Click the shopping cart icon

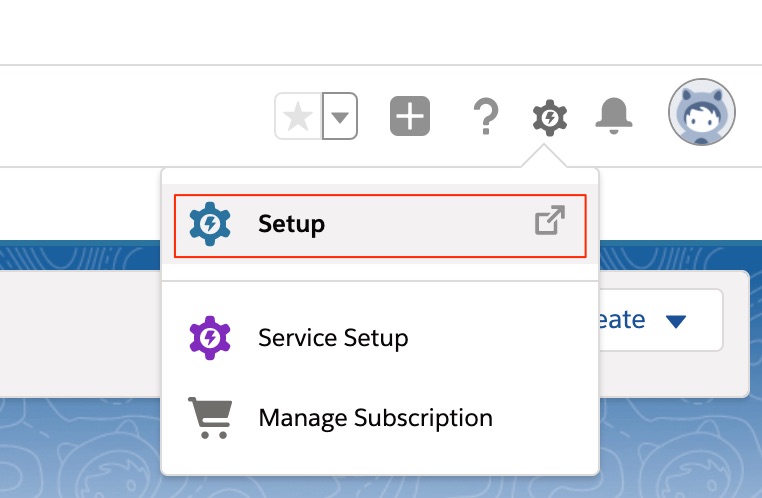(210, 417)
